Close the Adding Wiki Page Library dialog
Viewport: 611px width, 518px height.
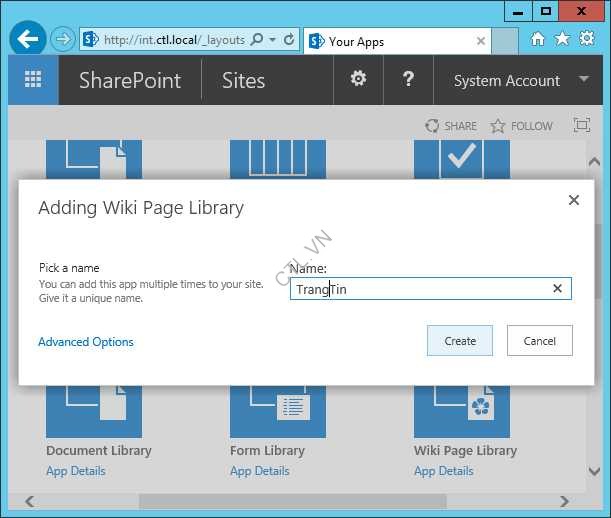pyautogui.click(x=574, y=201)
